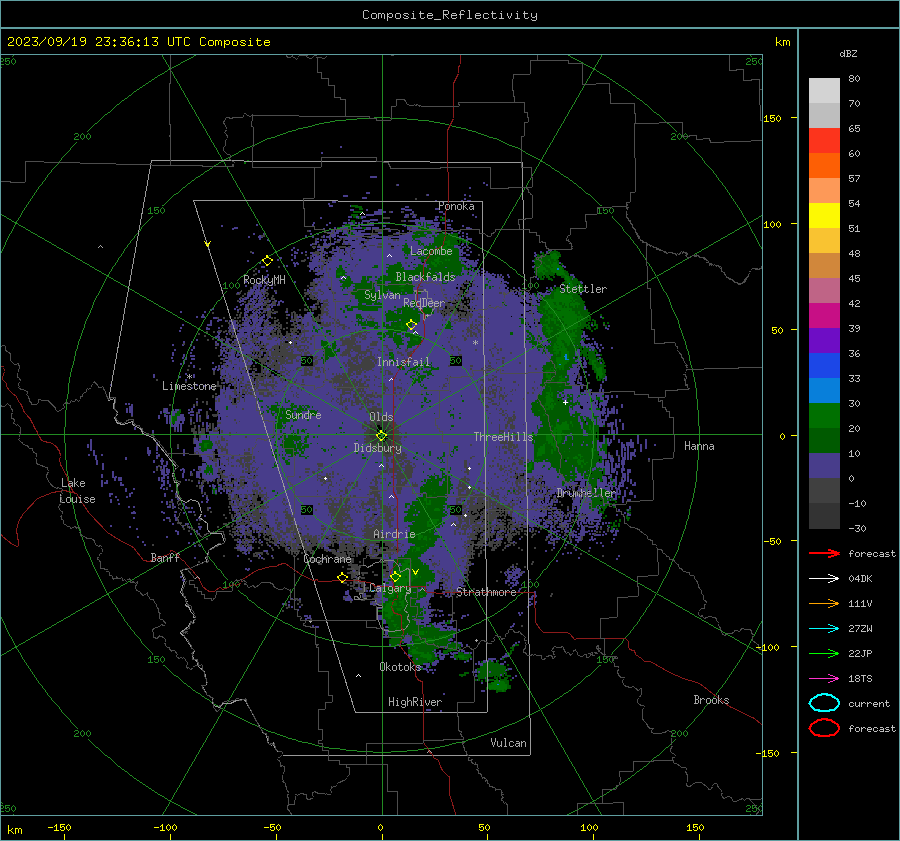Select the cyan 27ZW arrow legend icon

pyautogui.click(x=824, y=629)
